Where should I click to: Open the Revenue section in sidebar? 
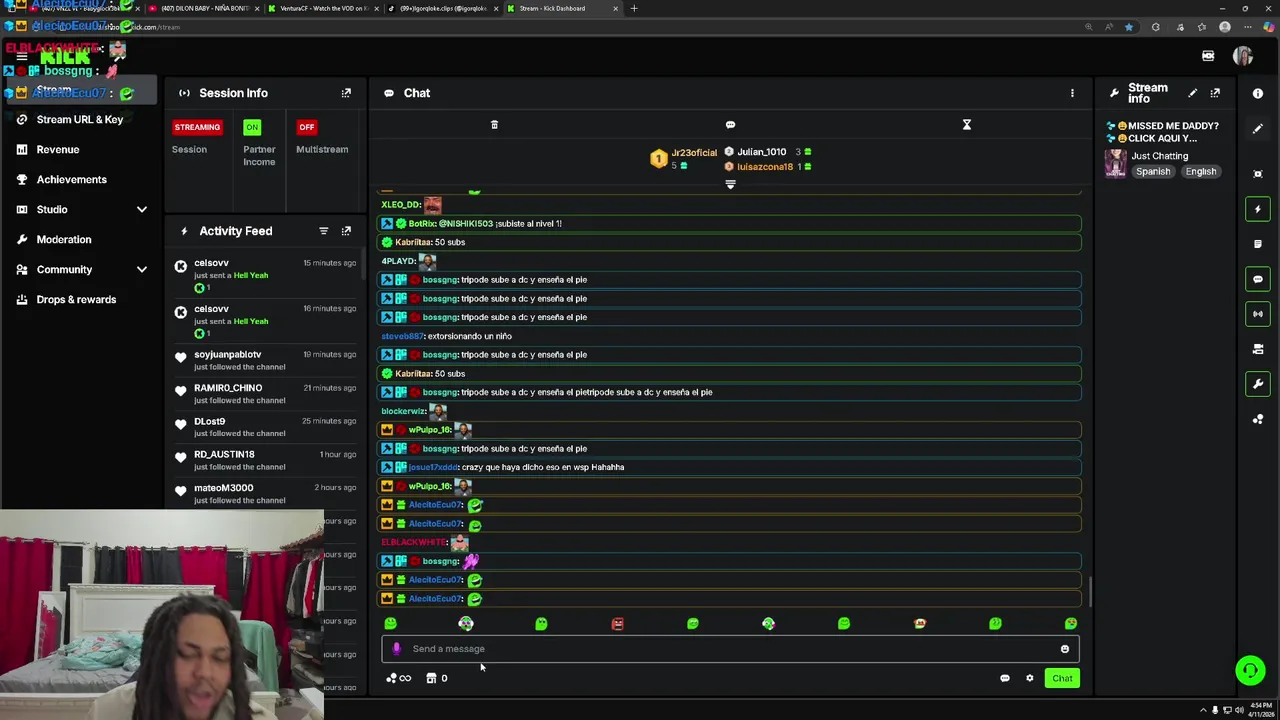58,149
